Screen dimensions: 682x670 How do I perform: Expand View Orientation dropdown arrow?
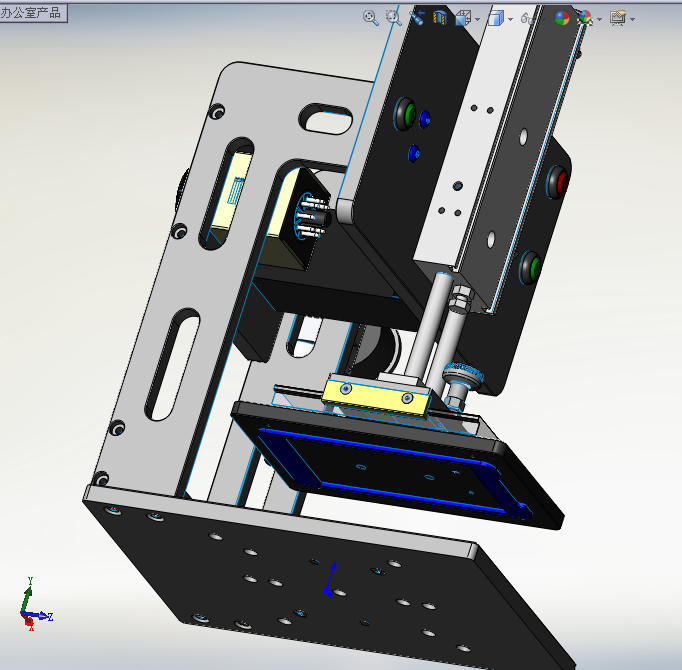(x=478, y=19)
